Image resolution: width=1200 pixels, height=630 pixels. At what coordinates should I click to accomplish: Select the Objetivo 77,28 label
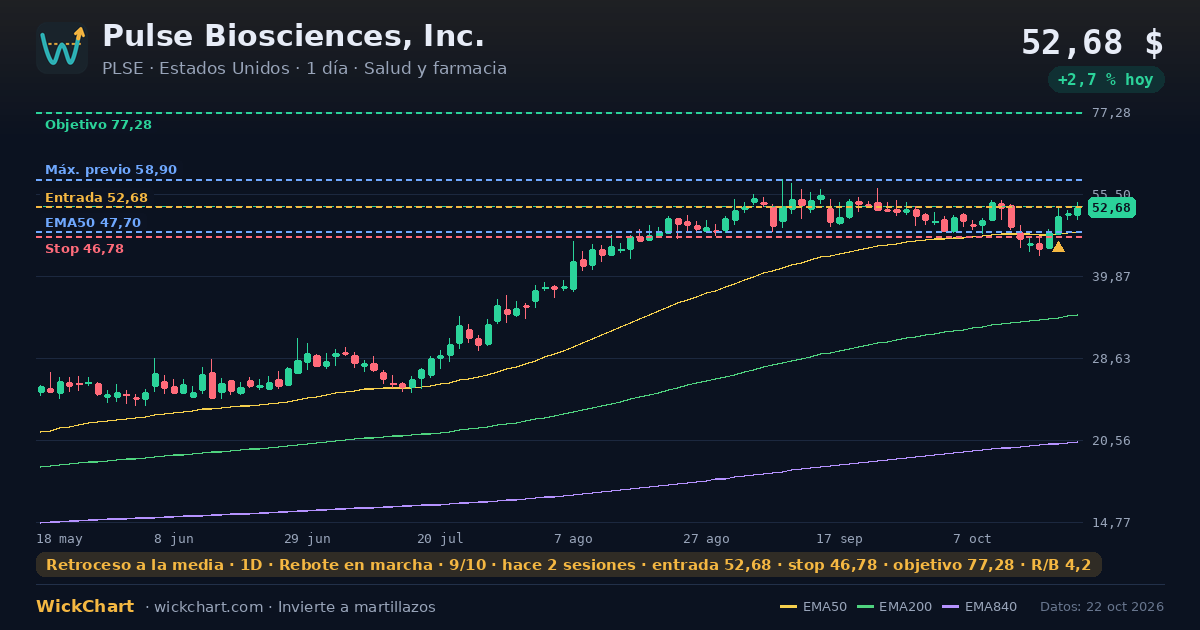98,125
